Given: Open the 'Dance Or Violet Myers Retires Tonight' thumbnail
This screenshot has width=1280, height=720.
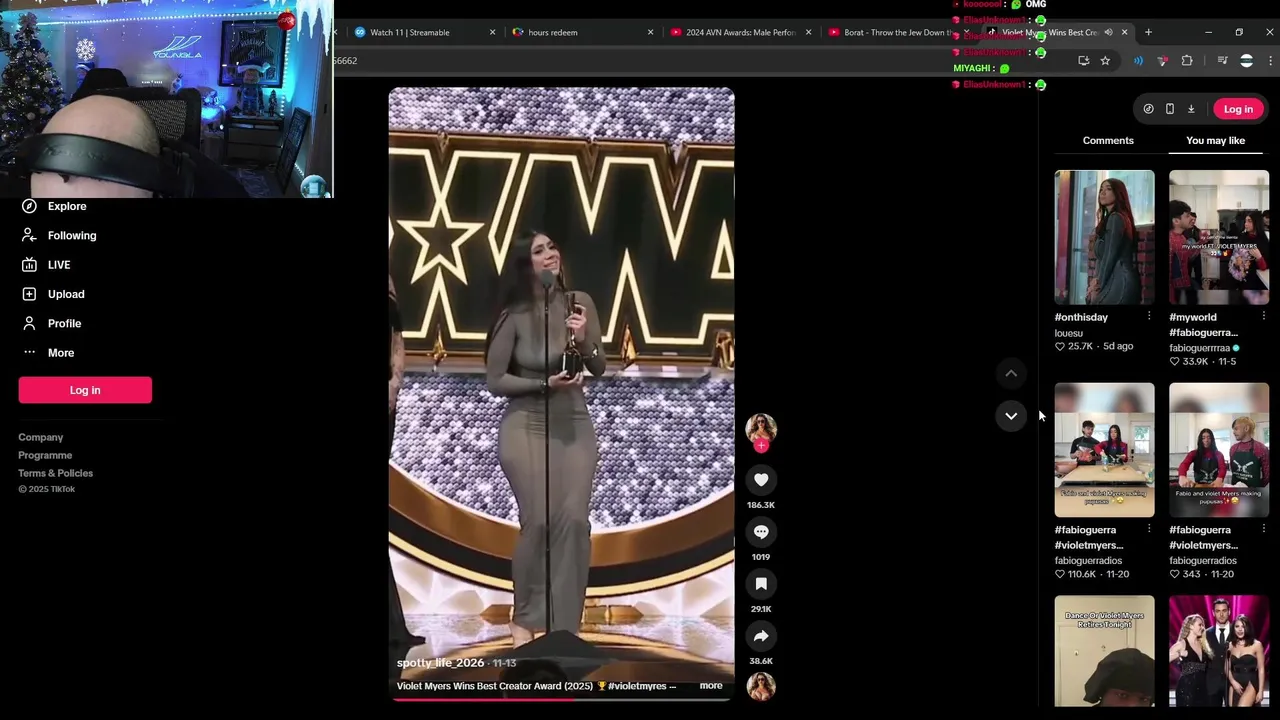Looking at the screenshot, I should tap(1104, 651).
